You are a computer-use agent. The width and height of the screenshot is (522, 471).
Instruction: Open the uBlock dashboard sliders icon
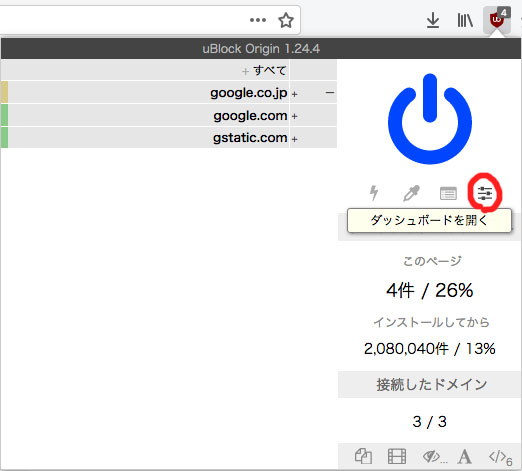[485, 193]
